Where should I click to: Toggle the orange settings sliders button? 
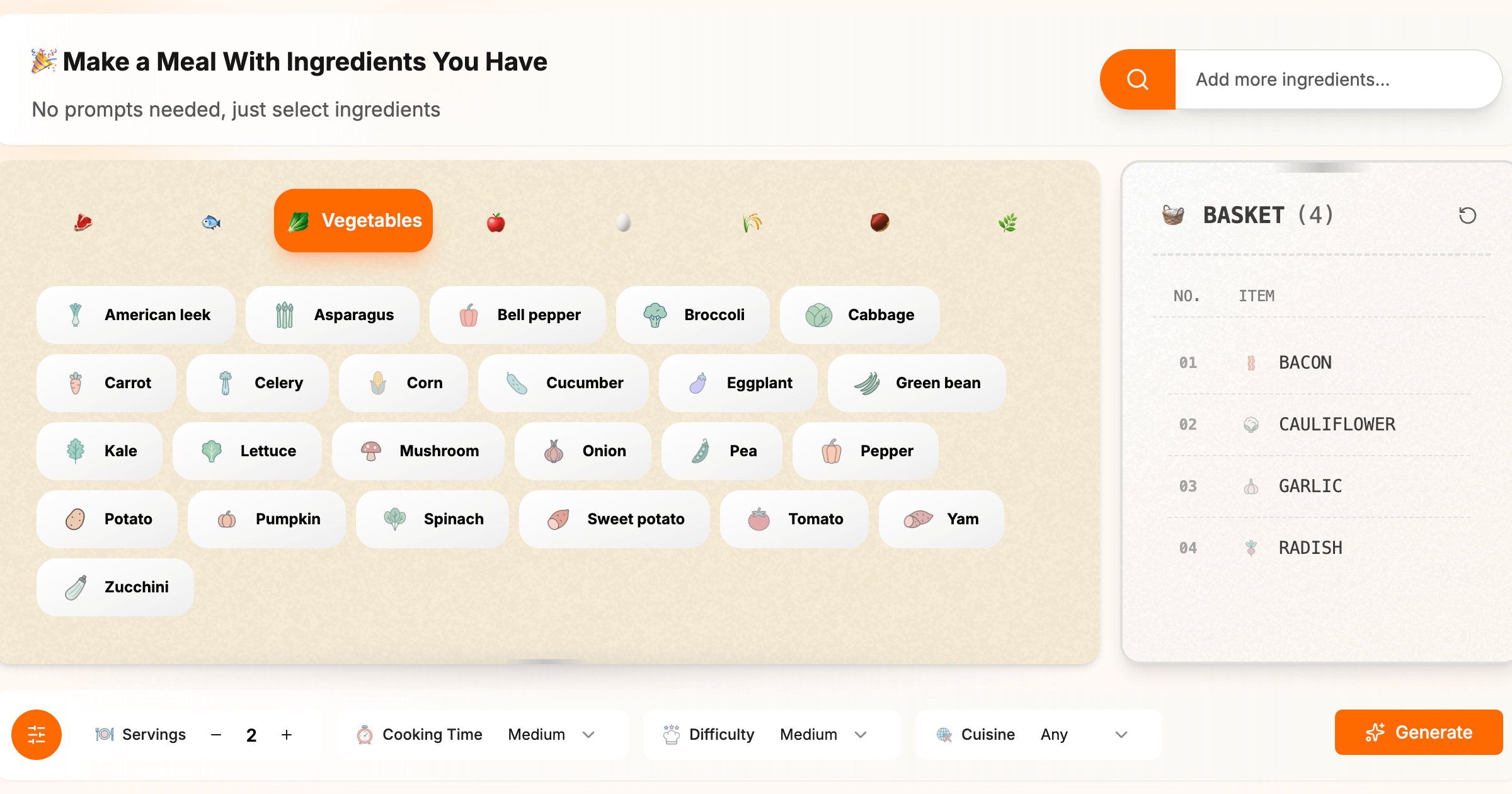[x=37, y=735]
